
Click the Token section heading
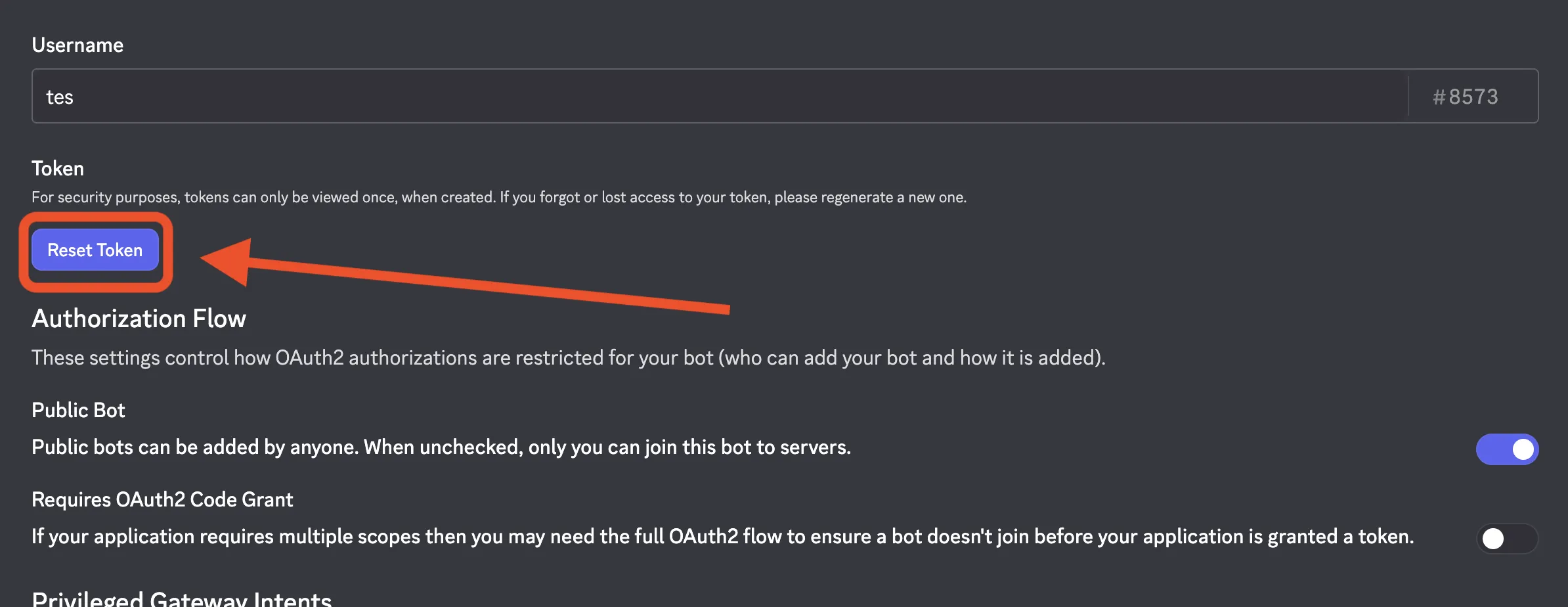tap(57, 168)
